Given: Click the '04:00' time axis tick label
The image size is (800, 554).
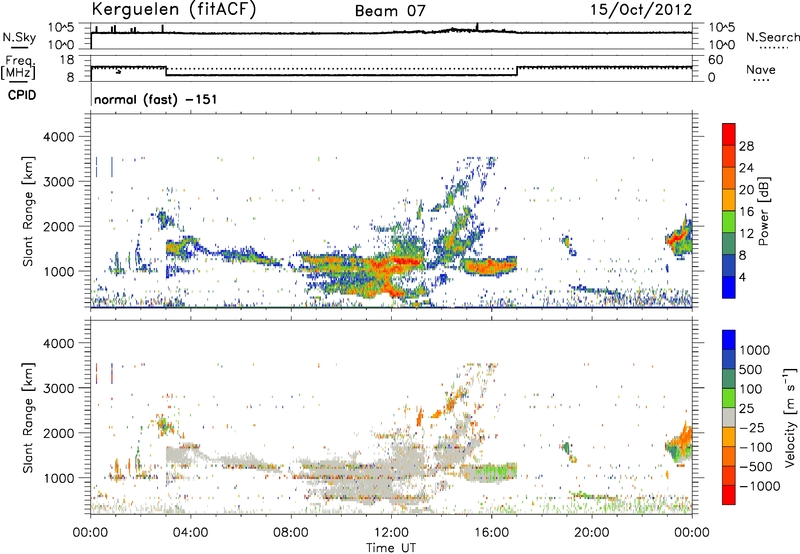Looking at the screenshot, I should pyautogui.click(x=190, y=533).
